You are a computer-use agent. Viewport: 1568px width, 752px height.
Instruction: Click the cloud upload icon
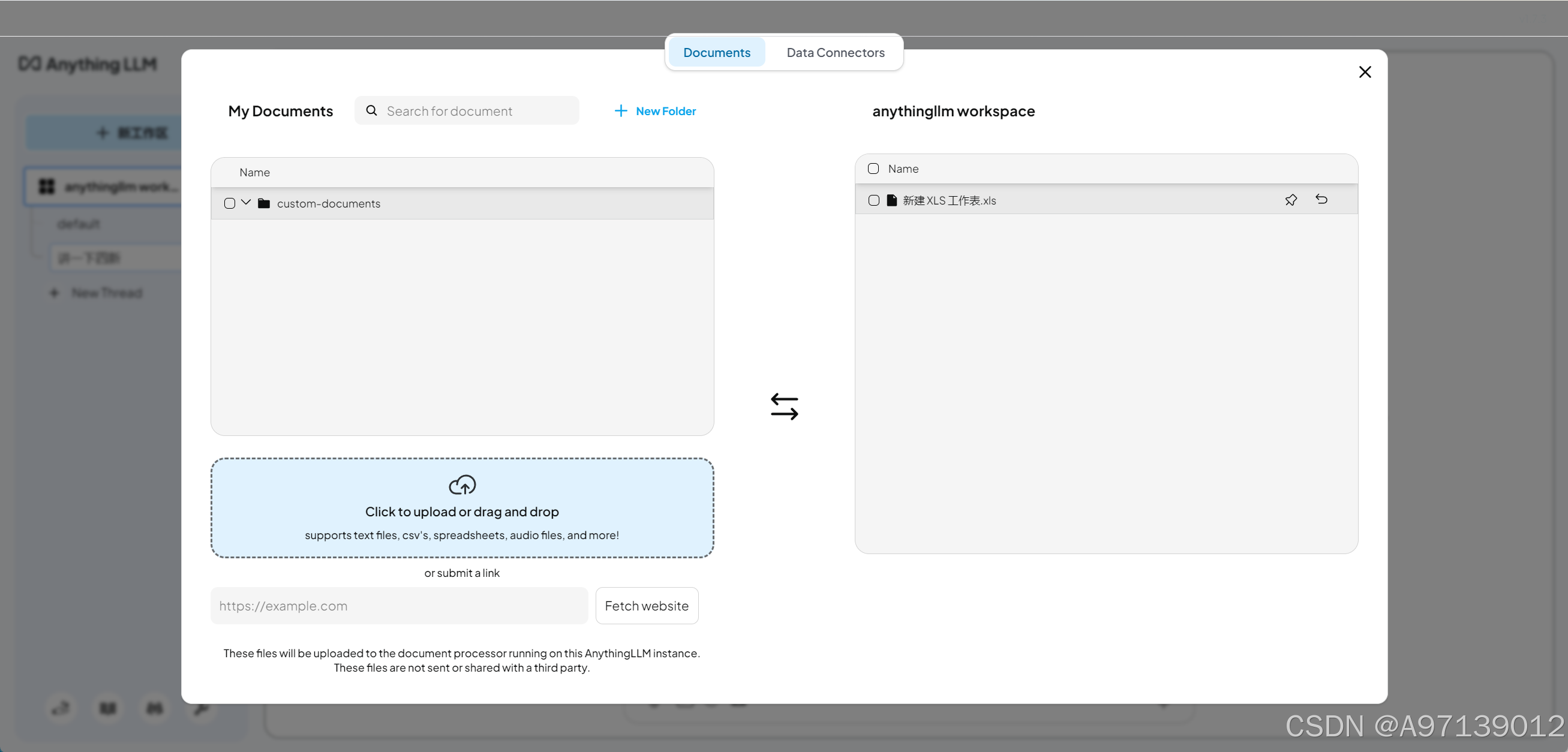pyautogui.click(x=462, y=485)
